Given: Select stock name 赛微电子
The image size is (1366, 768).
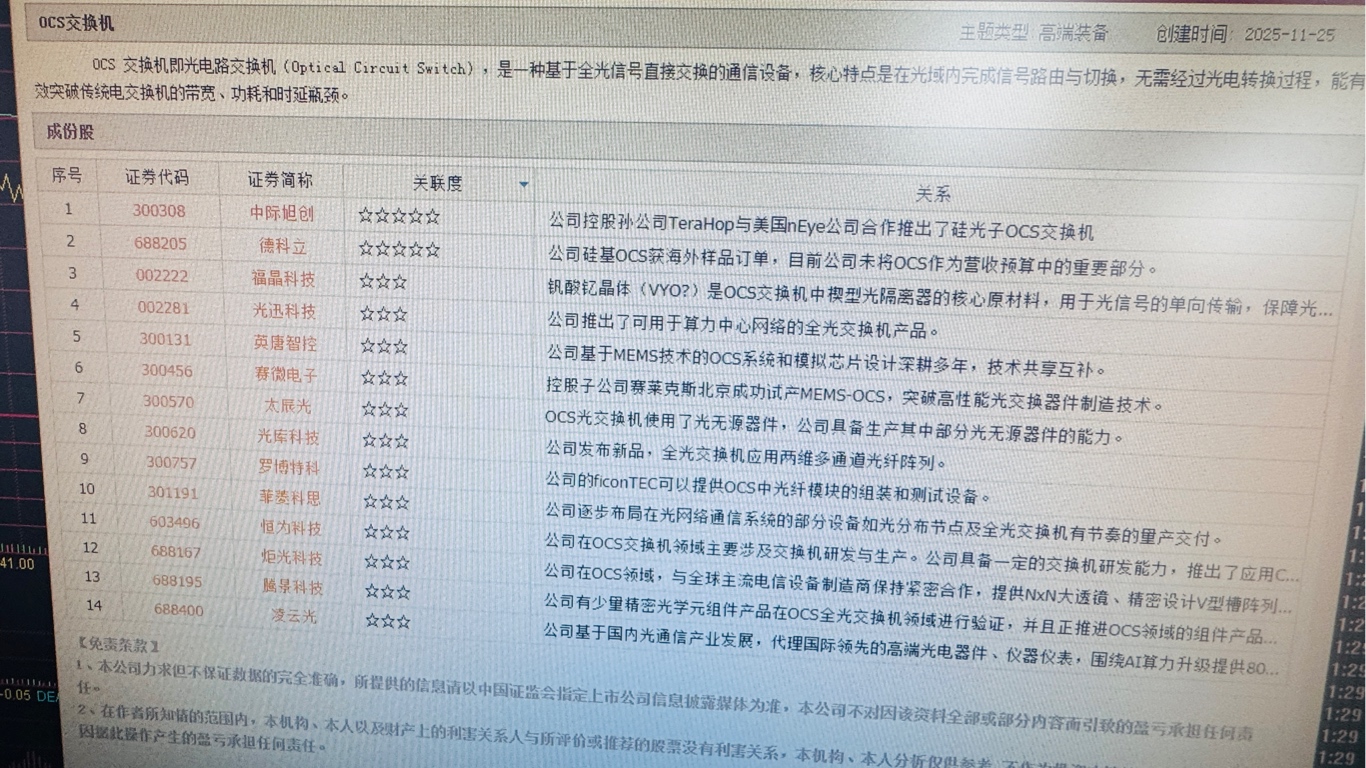Looking at the screenshot, I should [x=286, y=375].
